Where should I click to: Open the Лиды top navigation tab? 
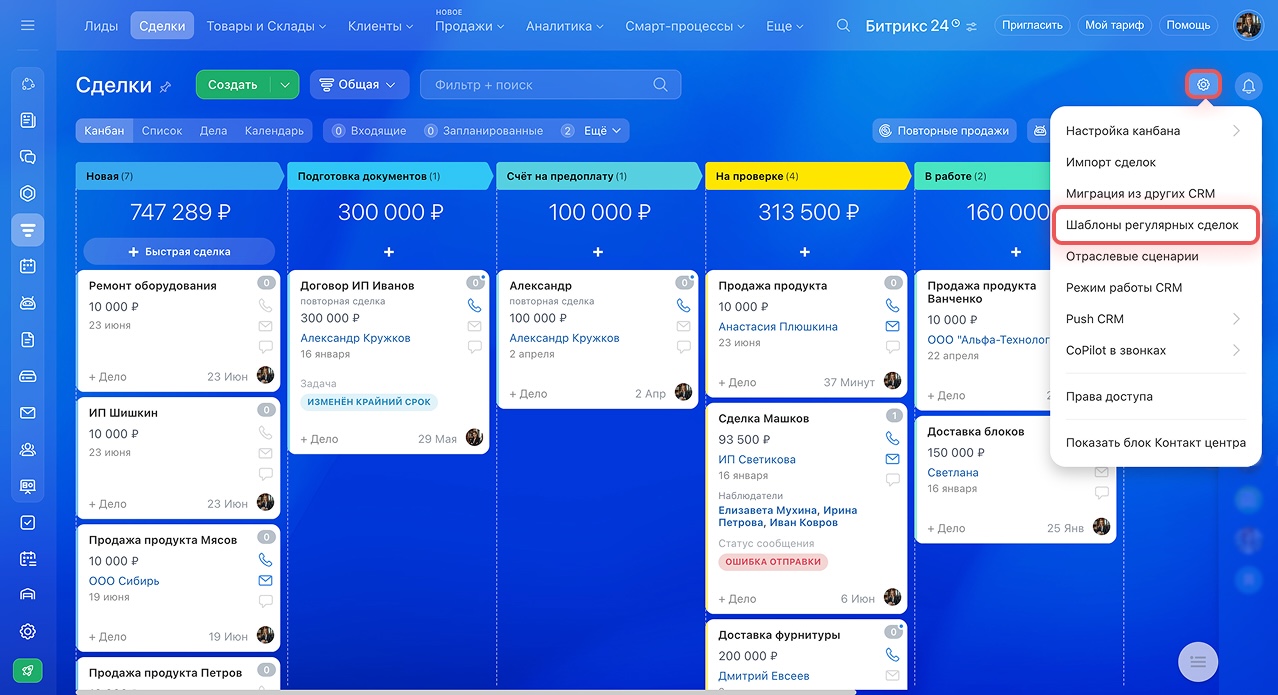click(101, 26)
